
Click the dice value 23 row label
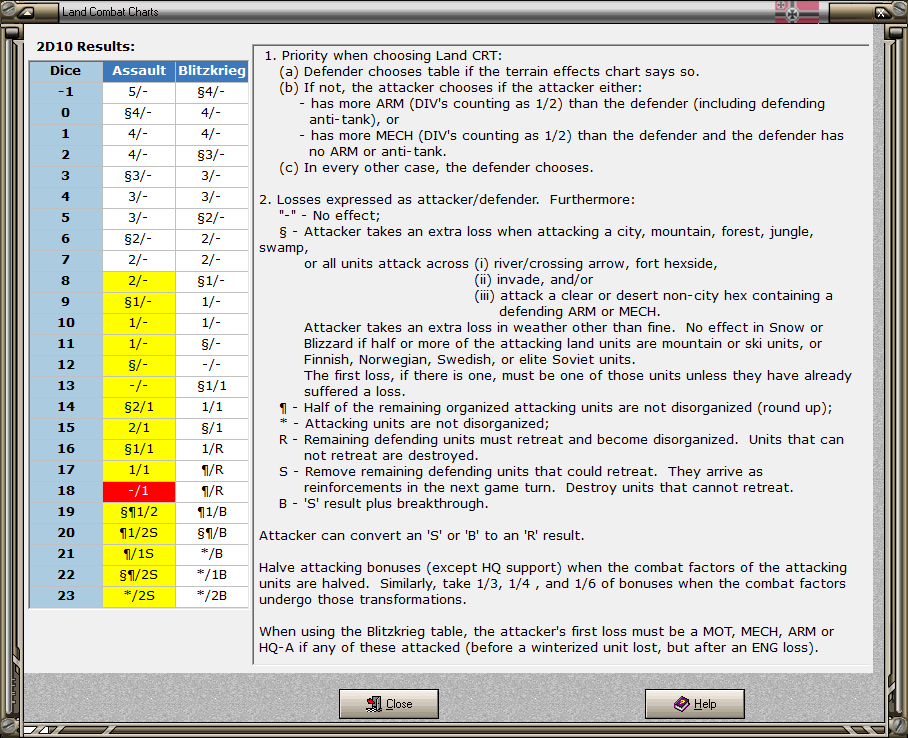click(x=65, y=596)
